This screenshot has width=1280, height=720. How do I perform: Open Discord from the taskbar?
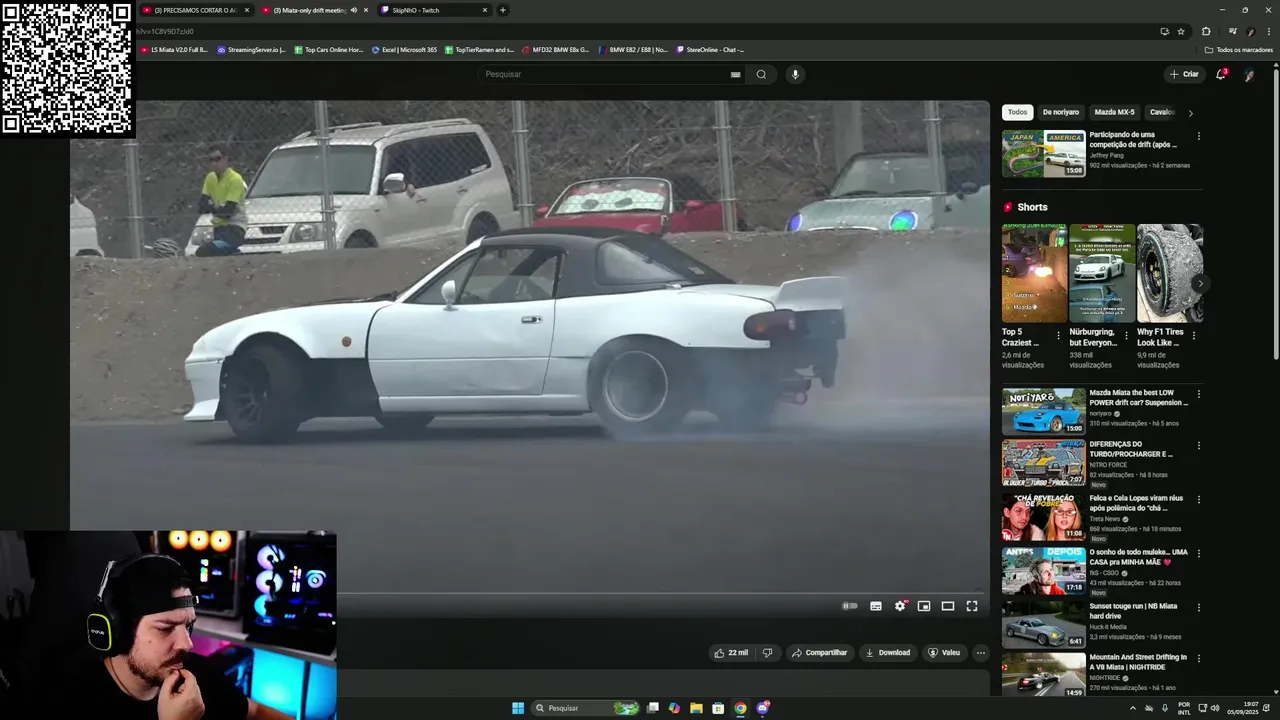(763, 708)
